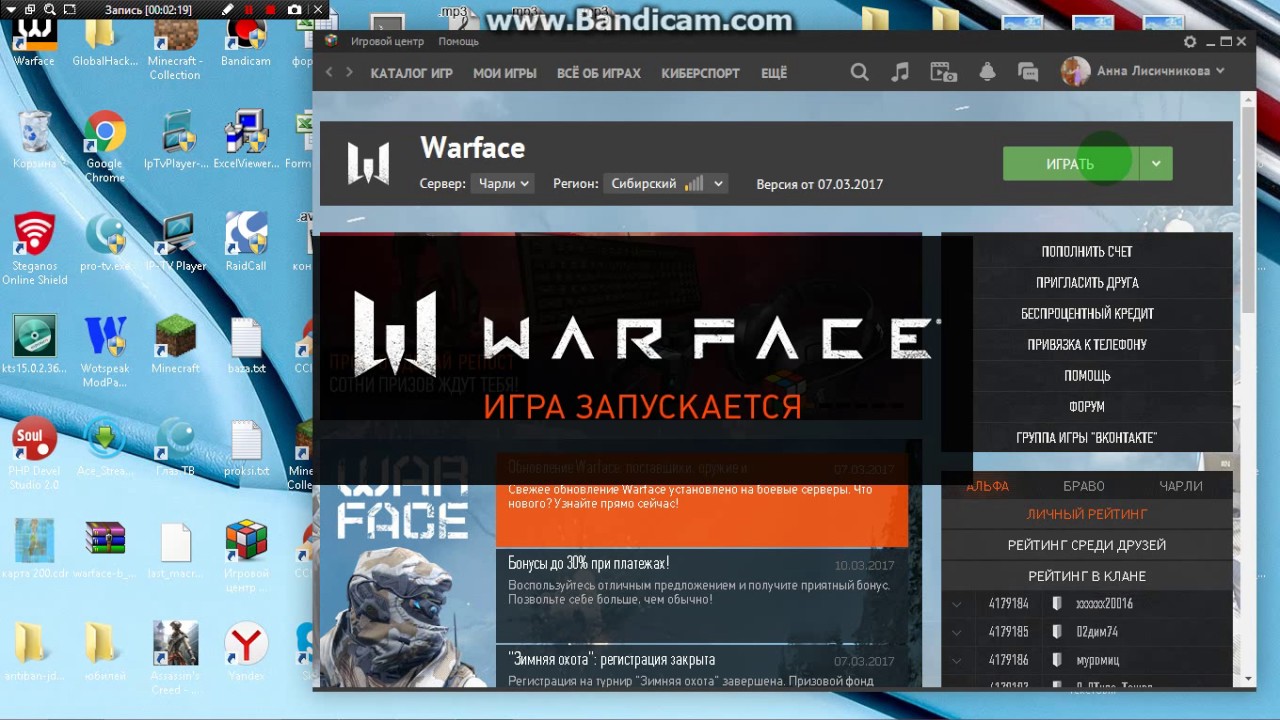The image size is (1280, 720).
Task: Select the baza.txt file
Action: pyautogui.click(x=245, y=345)
